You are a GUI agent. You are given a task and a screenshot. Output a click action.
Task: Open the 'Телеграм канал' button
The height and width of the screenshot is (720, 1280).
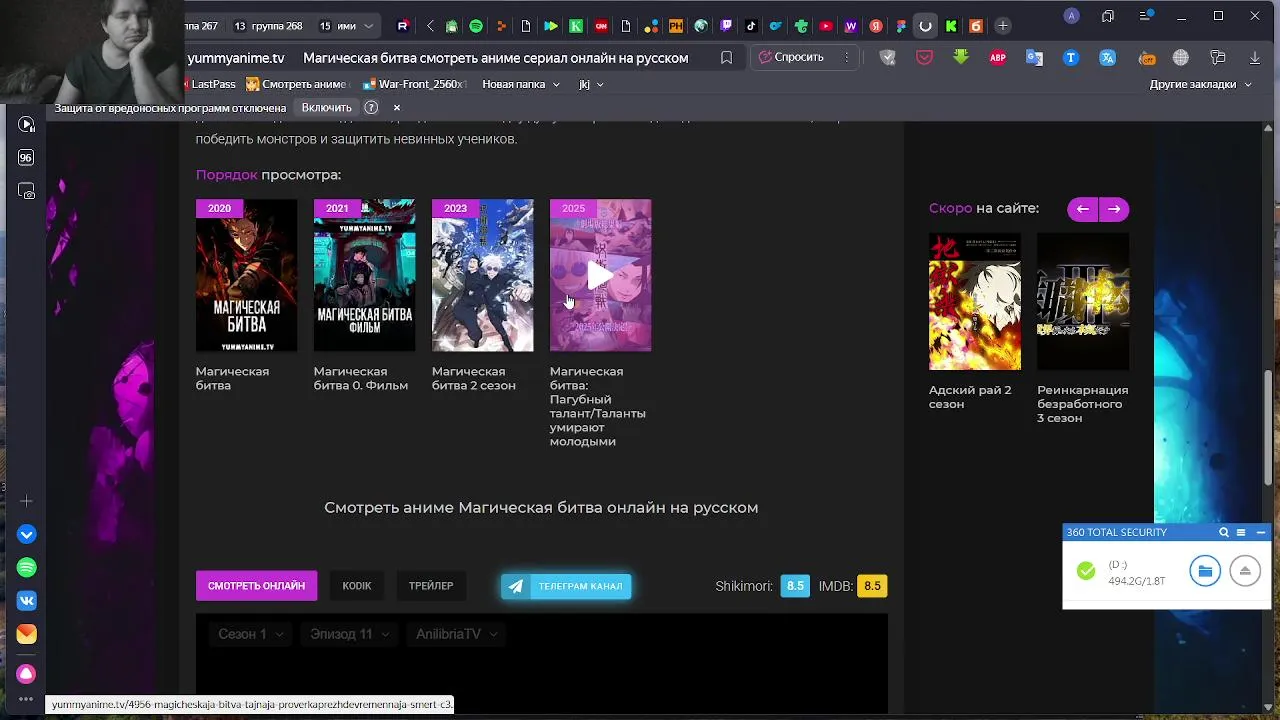(x=566, y=586)
